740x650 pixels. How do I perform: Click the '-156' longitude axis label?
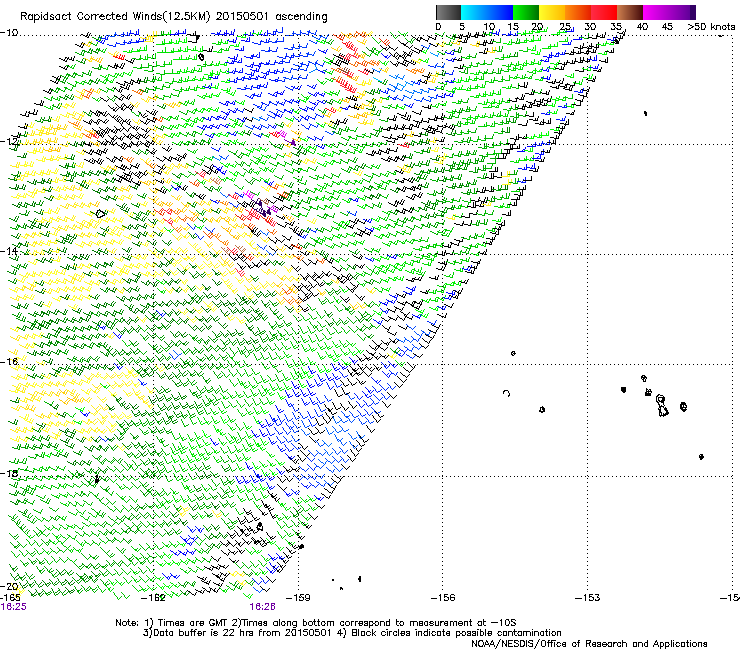(443, 598)
